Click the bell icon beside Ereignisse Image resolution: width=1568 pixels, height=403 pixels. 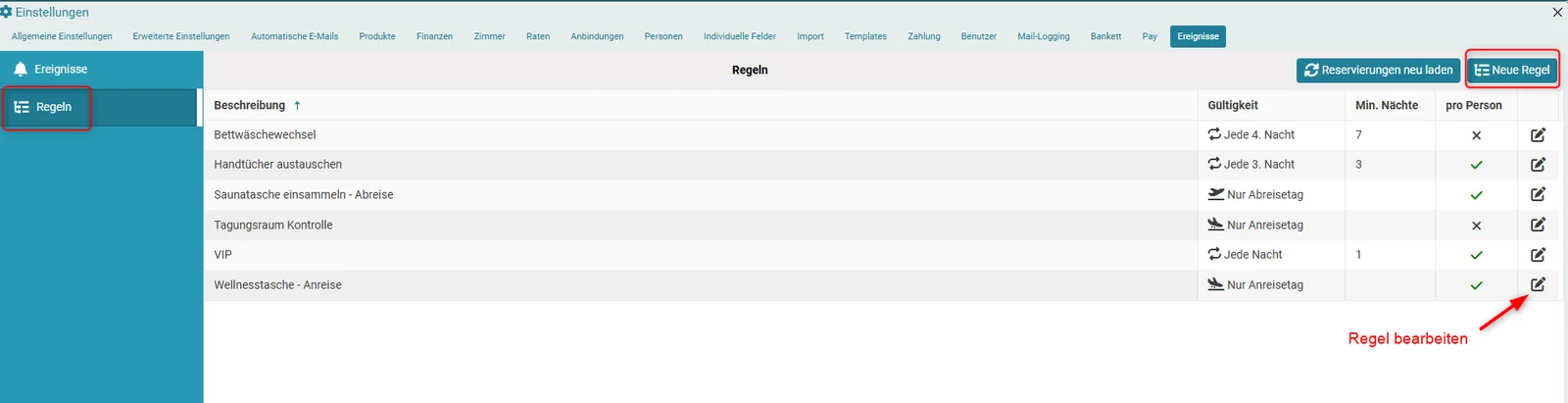tap(21, 70)
